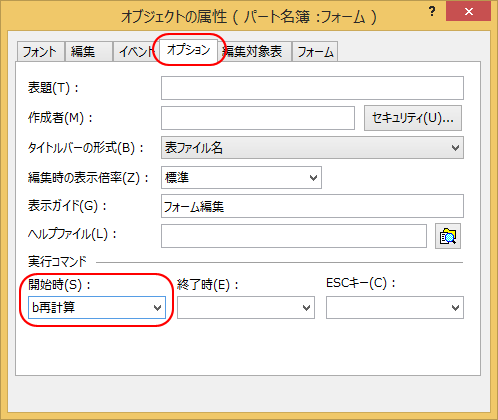Select the オプション tab

[x=188, y=50]
